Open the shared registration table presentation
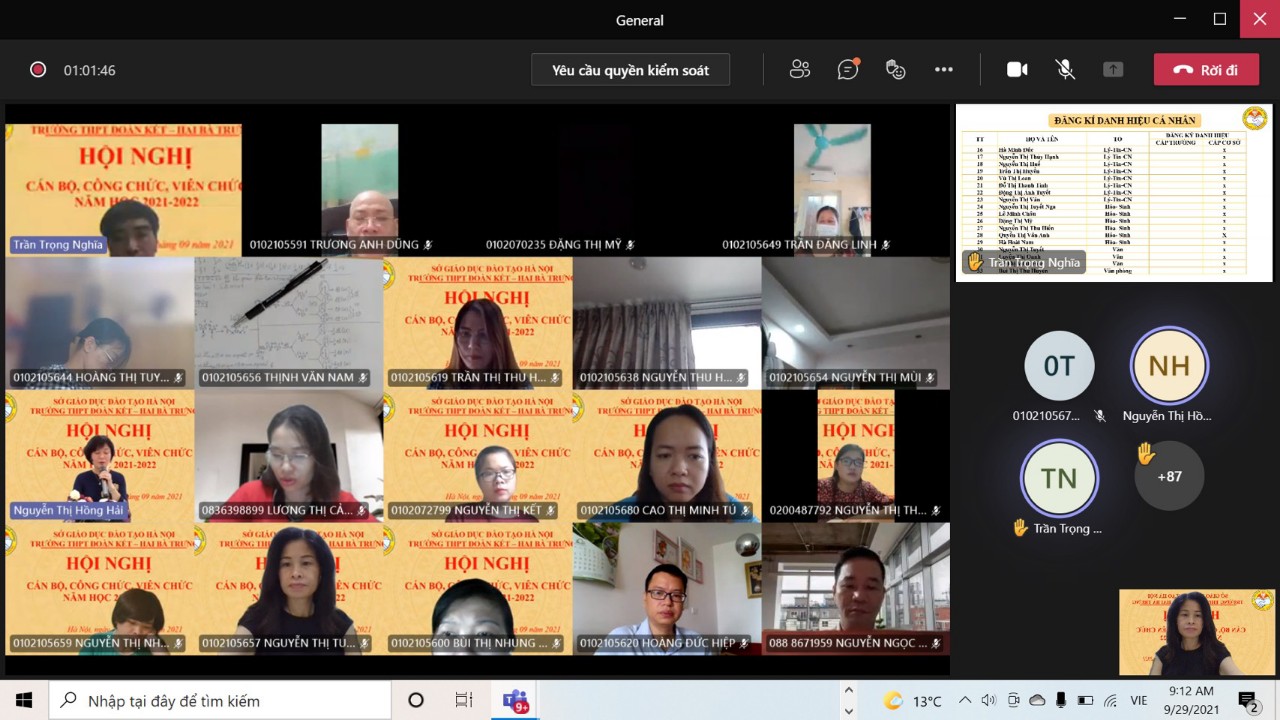This screenshot has height=720, width=1280. 1114,193
